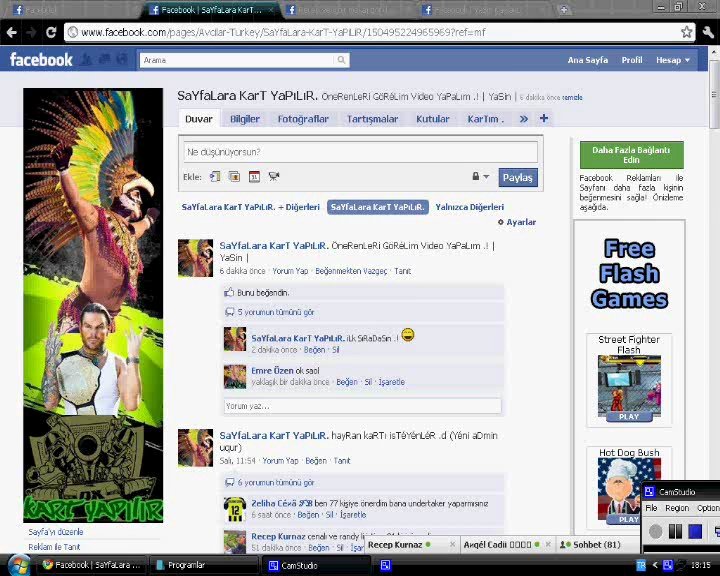Add a new tab with plus button
Image resolution: width=720 pixels, height=576 pixels.
pyautogui.click(x=544, y=119)
